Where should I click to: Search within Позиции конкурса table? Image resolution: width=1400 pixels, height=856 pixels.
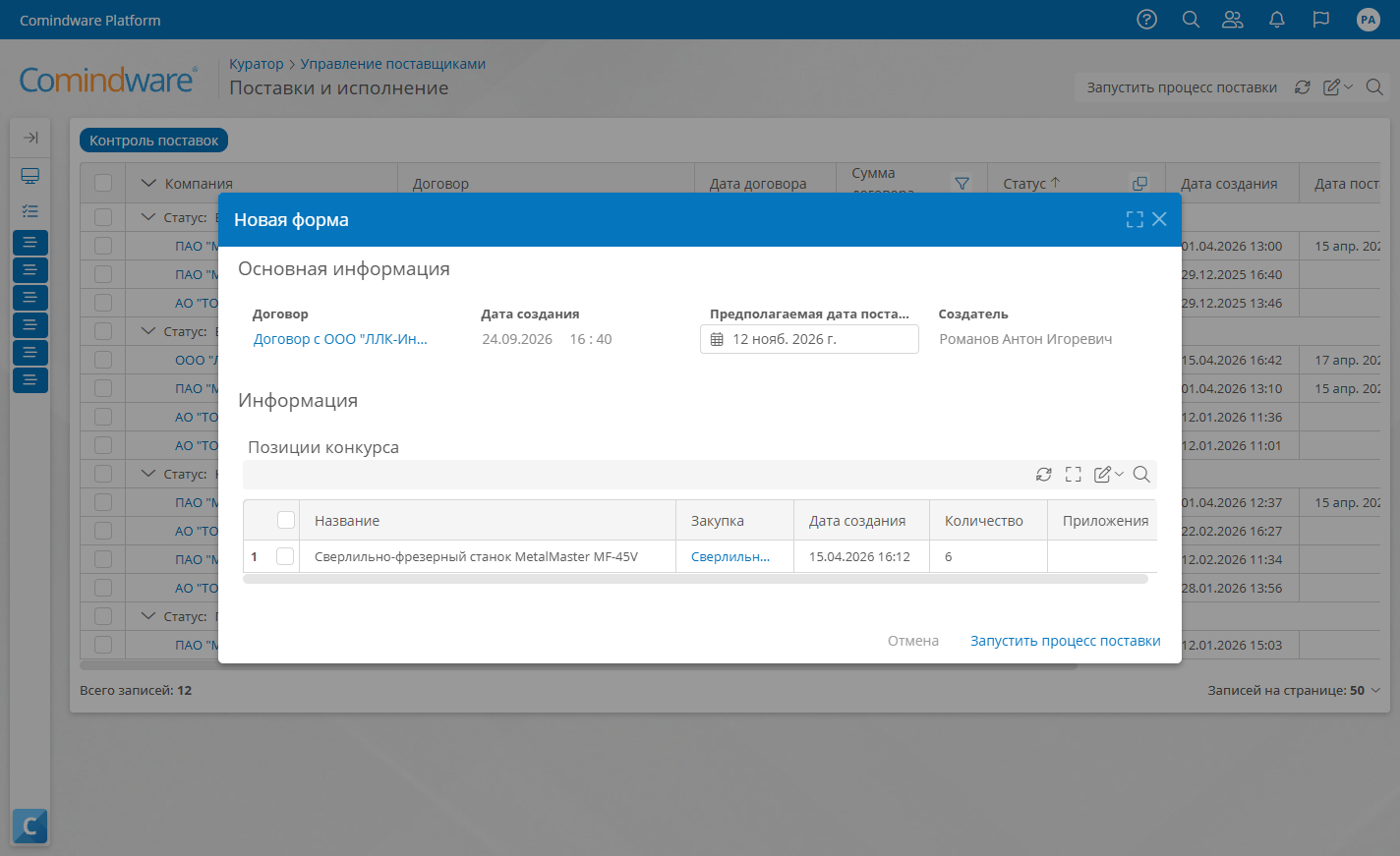coord(1141,475)
